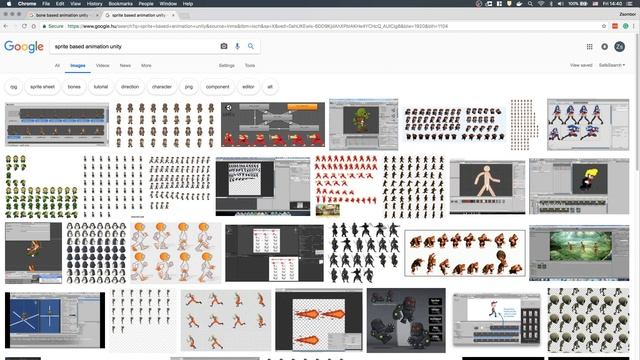Show the image search Tools options
This screenshot has width=640, height=360.
(250, 65)
